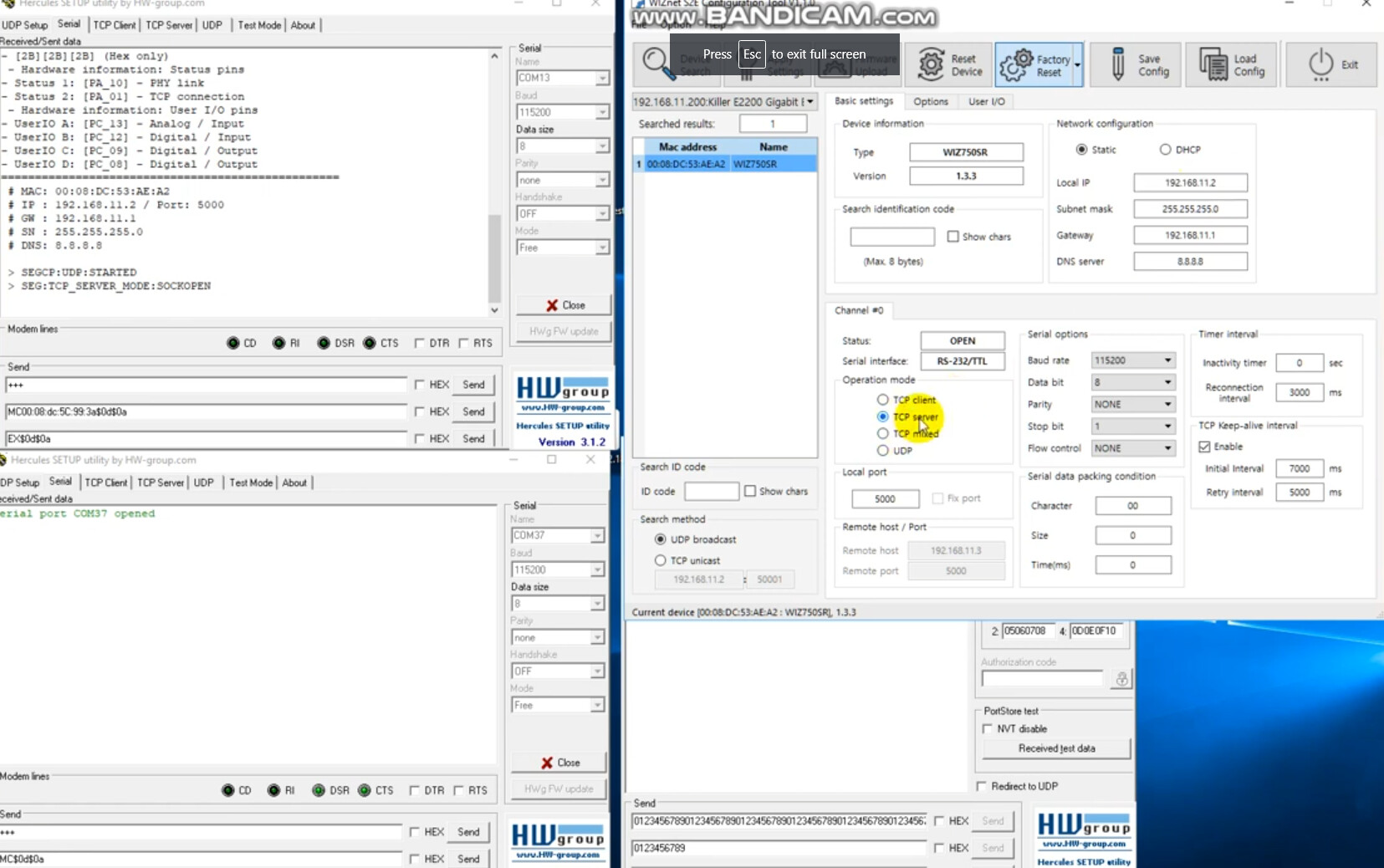
Task: Select TCP unicast search method
Action: (661, 560)
